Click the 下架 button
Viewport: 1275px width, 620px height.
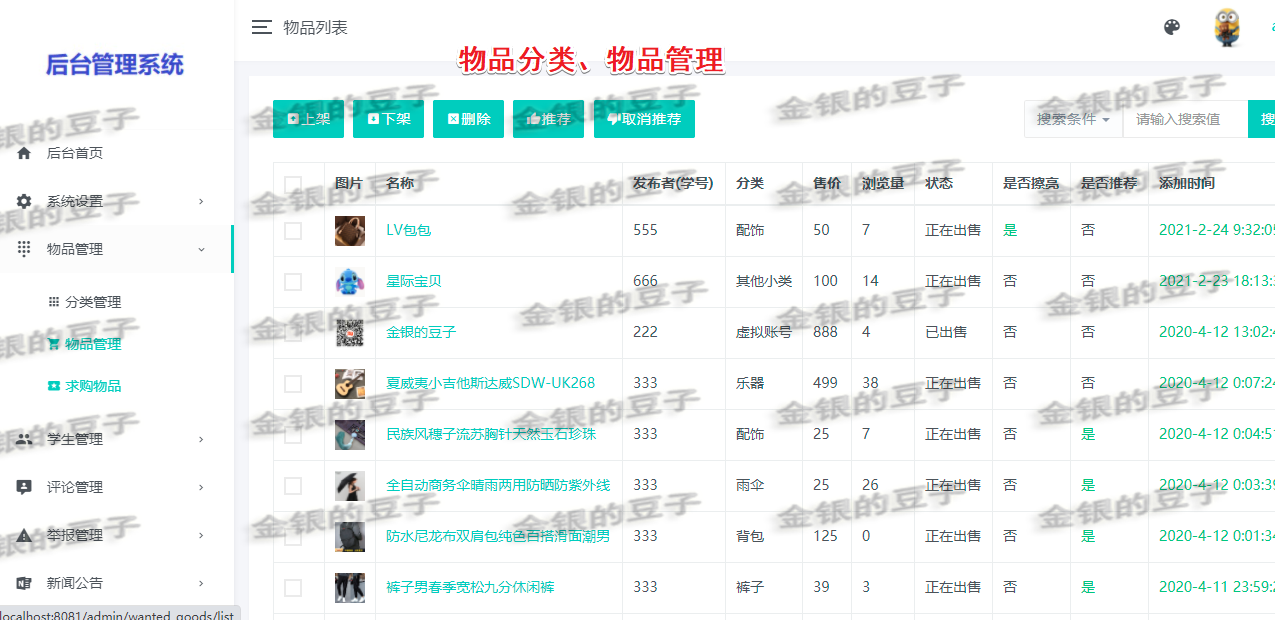[x=388, y=119]
